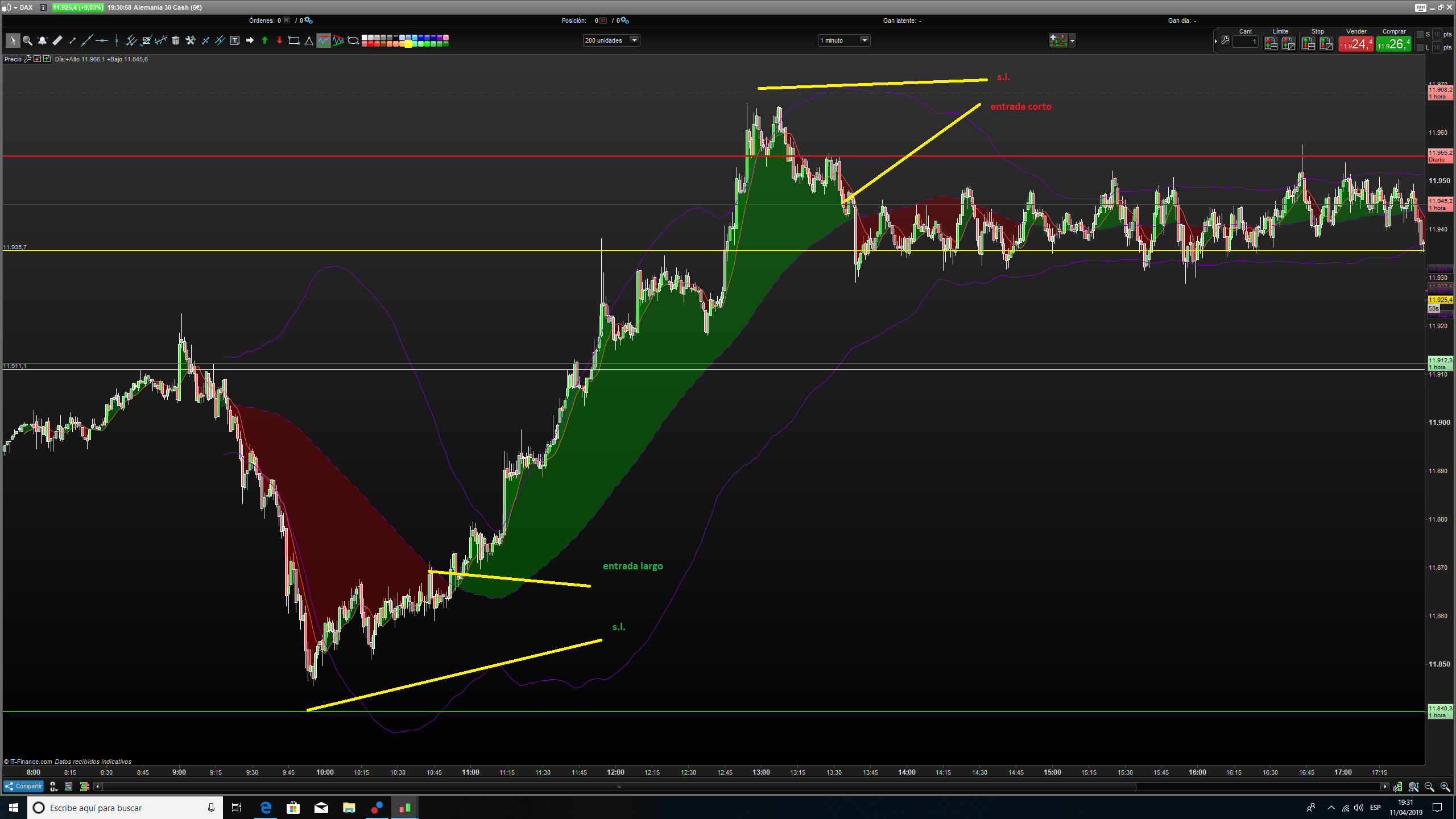
Task: Select the rectangle drawing tool
Action: click(x=294, y=40)
